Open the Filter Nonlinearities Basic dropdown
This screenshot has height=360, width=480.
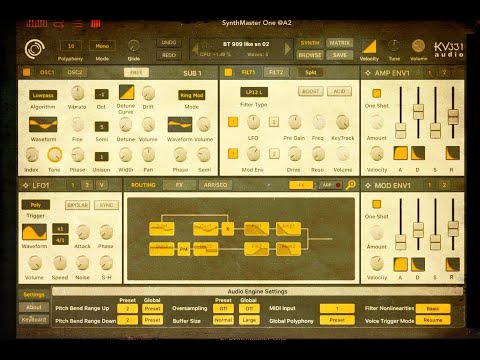coord(433,308)
